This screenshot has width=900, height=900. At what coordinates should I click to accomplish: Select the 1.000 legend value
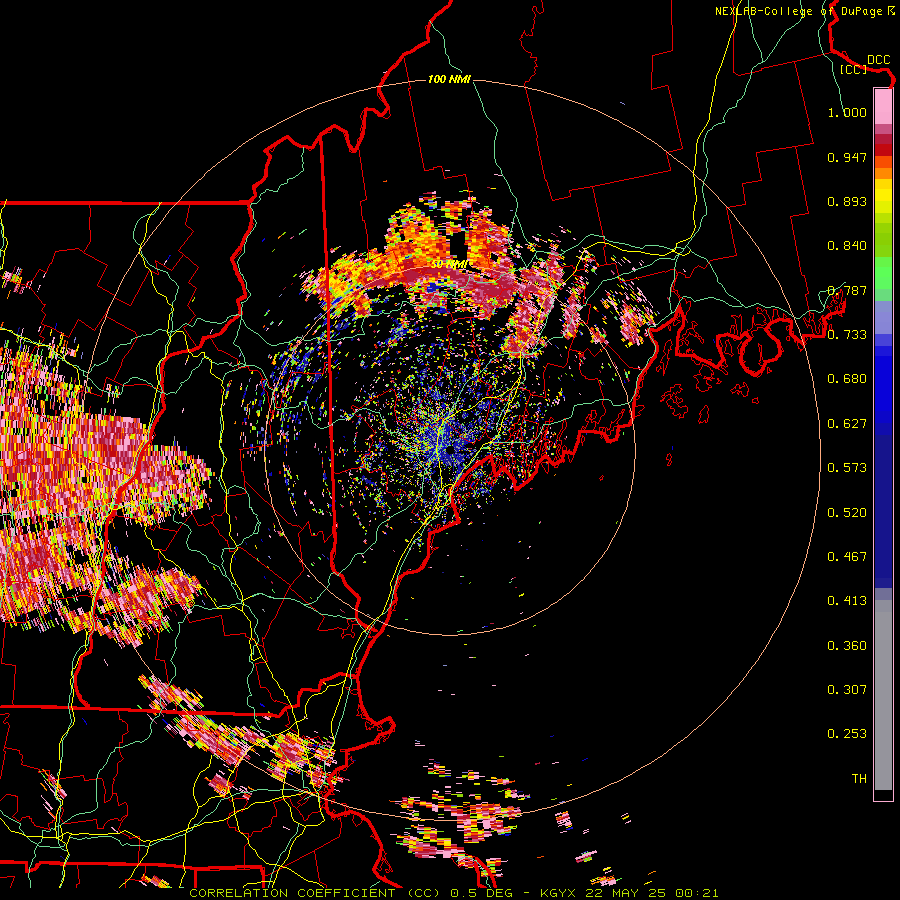coord(847,112)
